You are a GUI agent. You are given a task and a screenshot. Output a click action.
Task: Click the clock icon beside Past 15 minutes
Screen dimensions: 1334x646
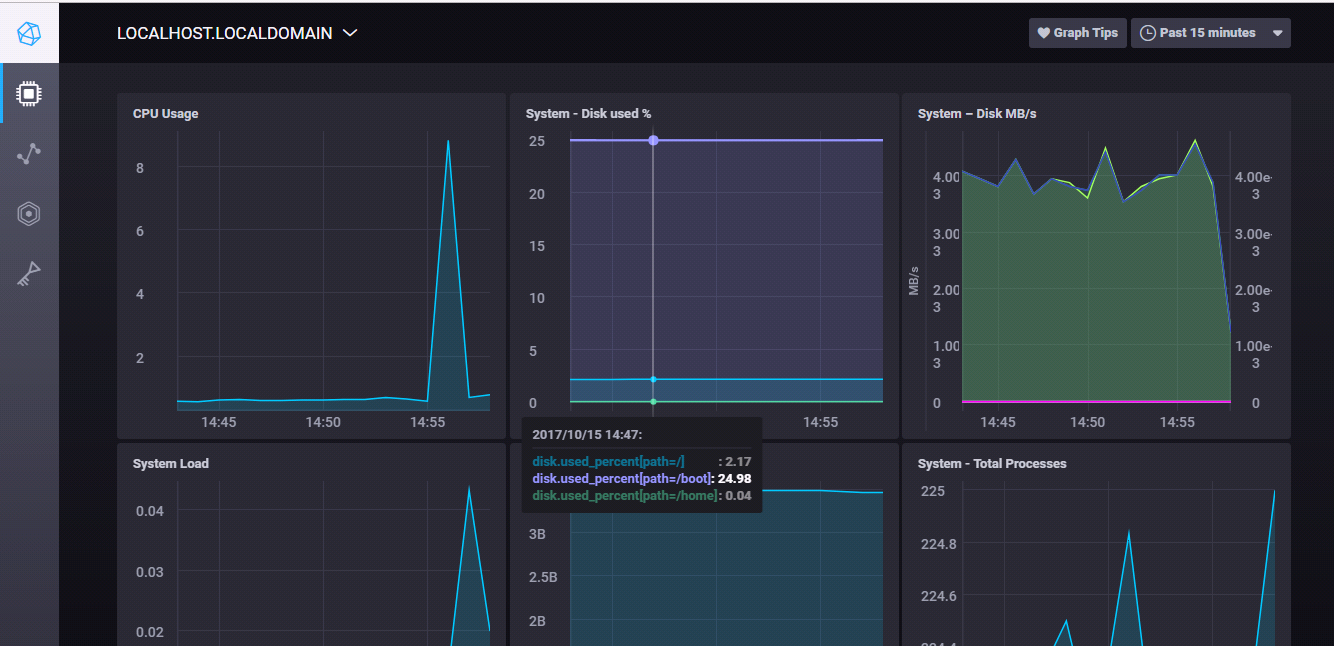(1148, 33)
